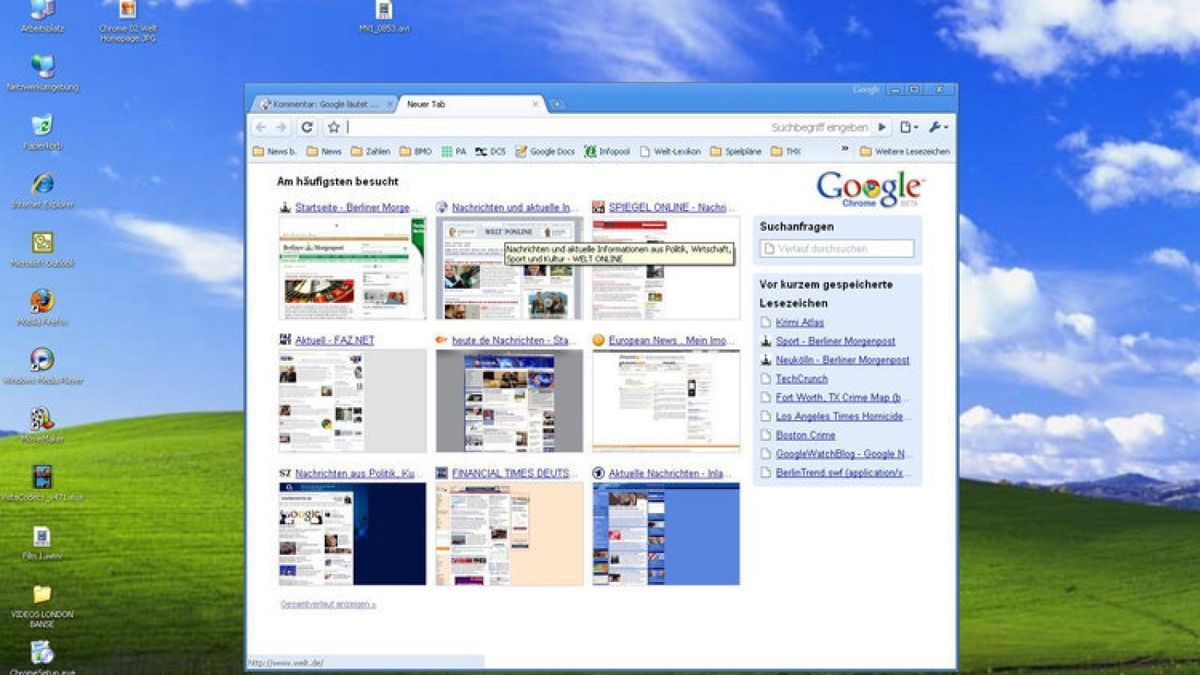Expand the hidden bookmarks chevron
Image resolution: width=1200 pixels, height=675 pixels.
point(843,150)
